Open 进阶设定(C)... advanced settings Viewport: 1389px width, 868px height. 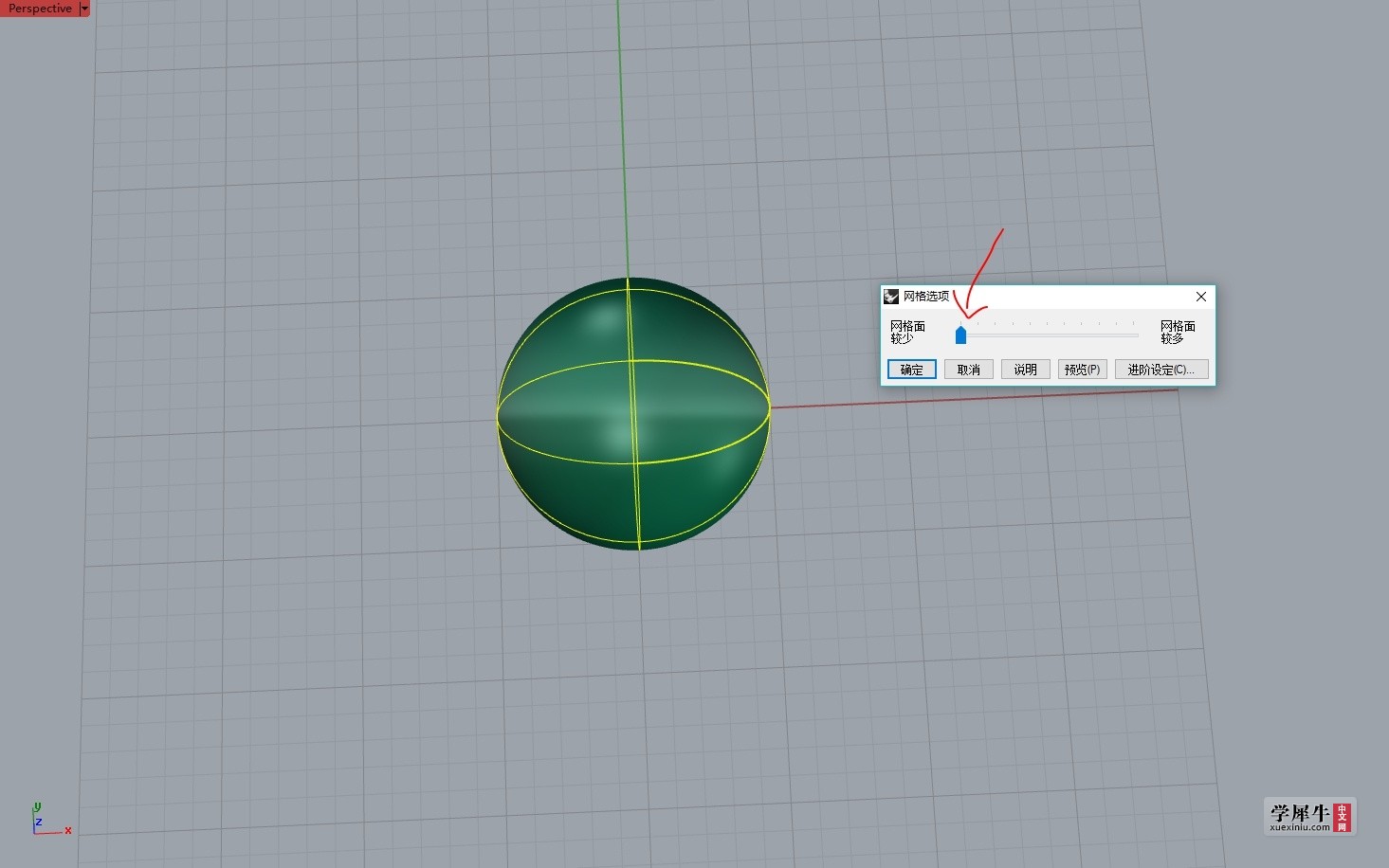1161,370
